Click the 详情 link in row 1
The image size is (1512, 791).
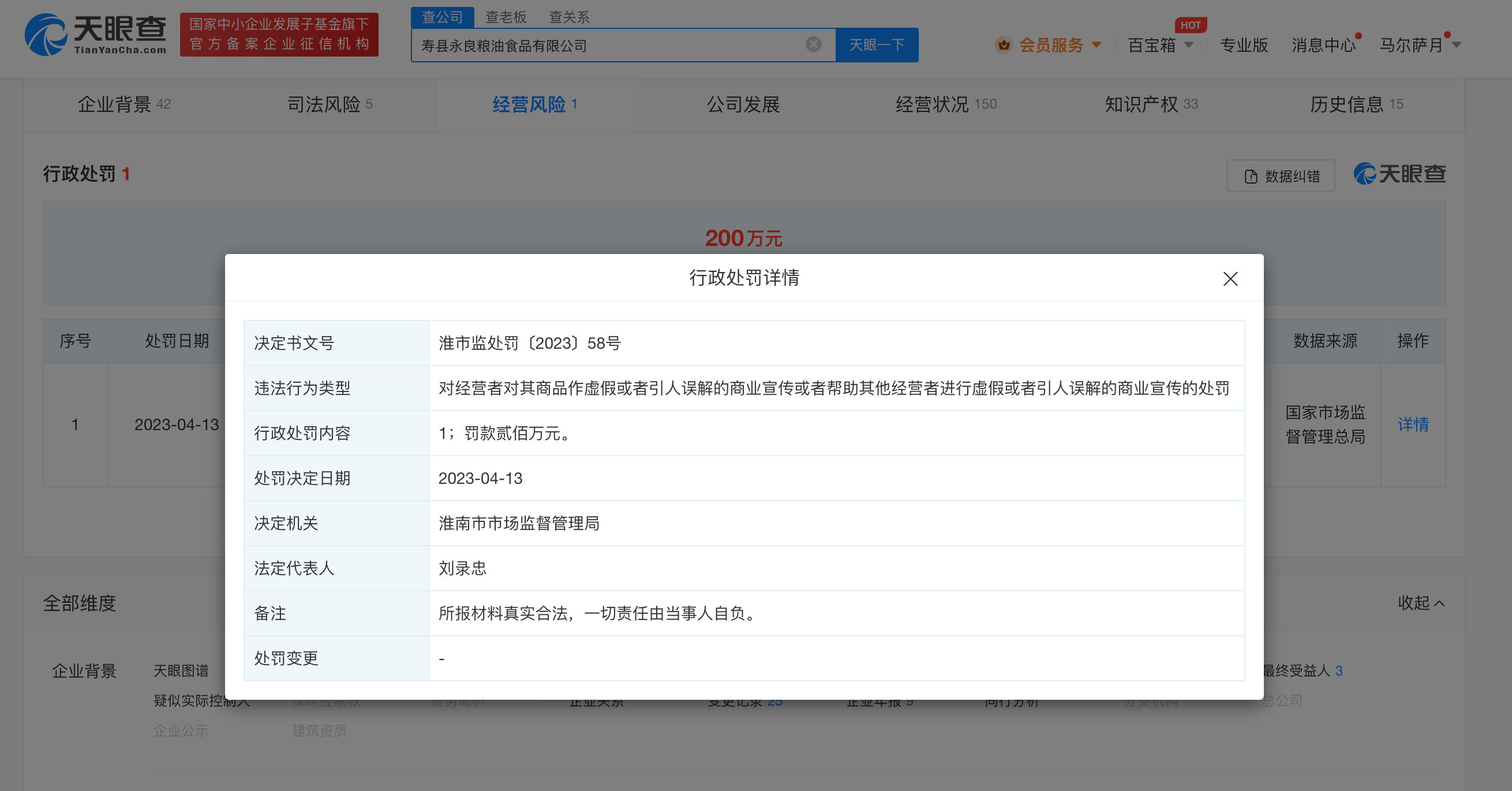point(1413,424)
